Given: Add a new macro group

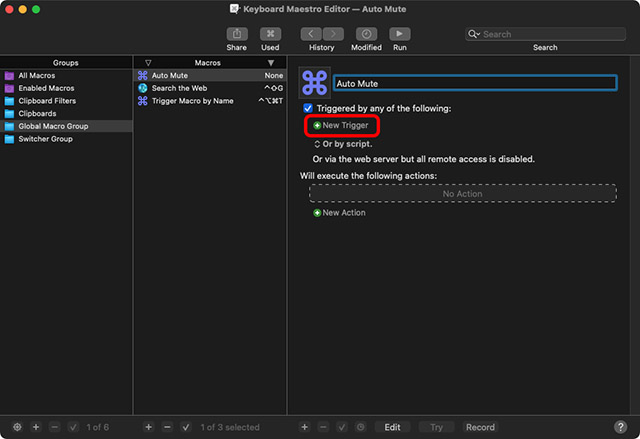Looking at the screenshot, I should click(x=36, y=427).
